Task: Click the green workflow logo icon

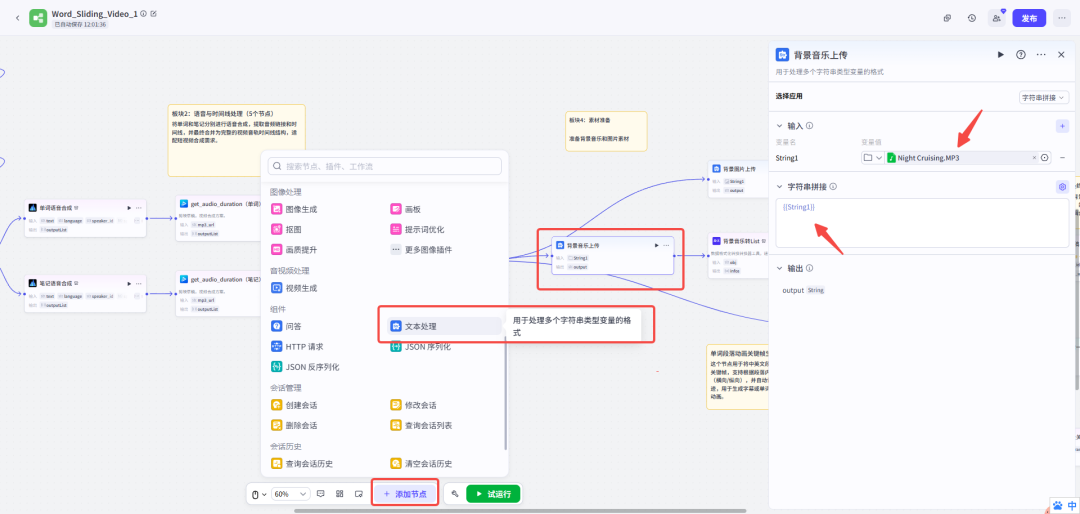Action: 38,18
